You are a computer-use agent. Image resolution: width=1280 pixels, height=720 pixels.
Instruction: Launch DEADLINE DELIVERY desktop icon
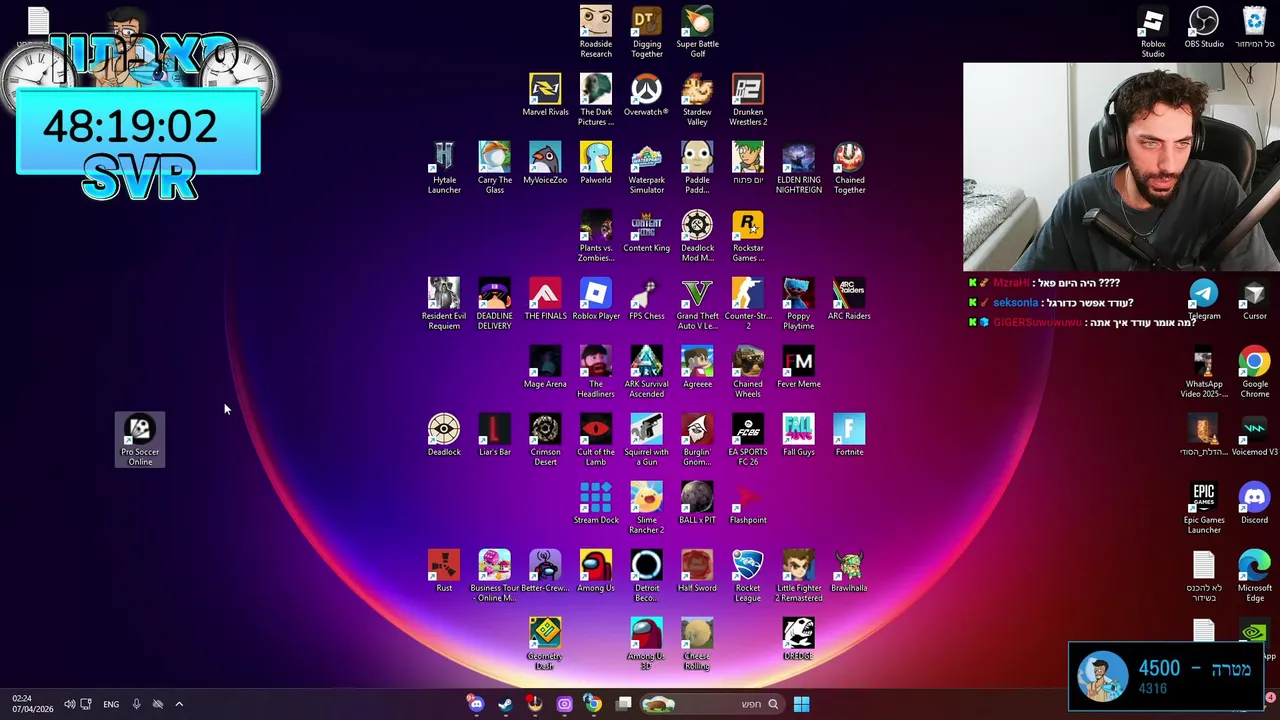click(x=495, y=304)
